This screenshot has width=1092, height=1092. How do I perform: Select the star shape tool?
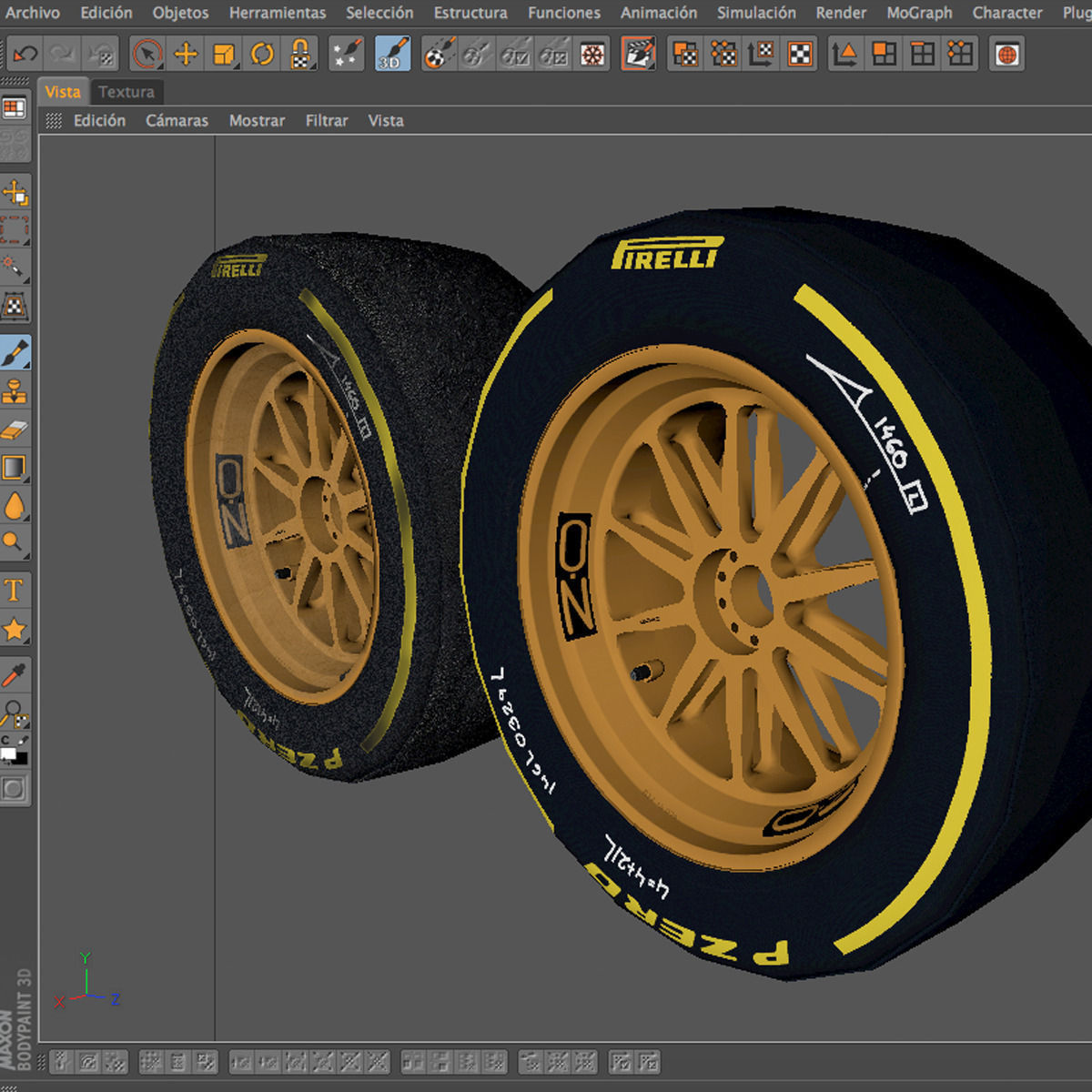click(15, 629)
